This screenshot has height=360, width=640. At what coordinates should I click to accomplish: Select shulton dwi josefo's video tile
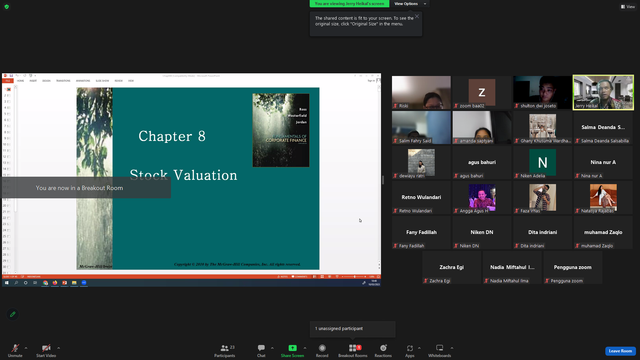(542, 92)
